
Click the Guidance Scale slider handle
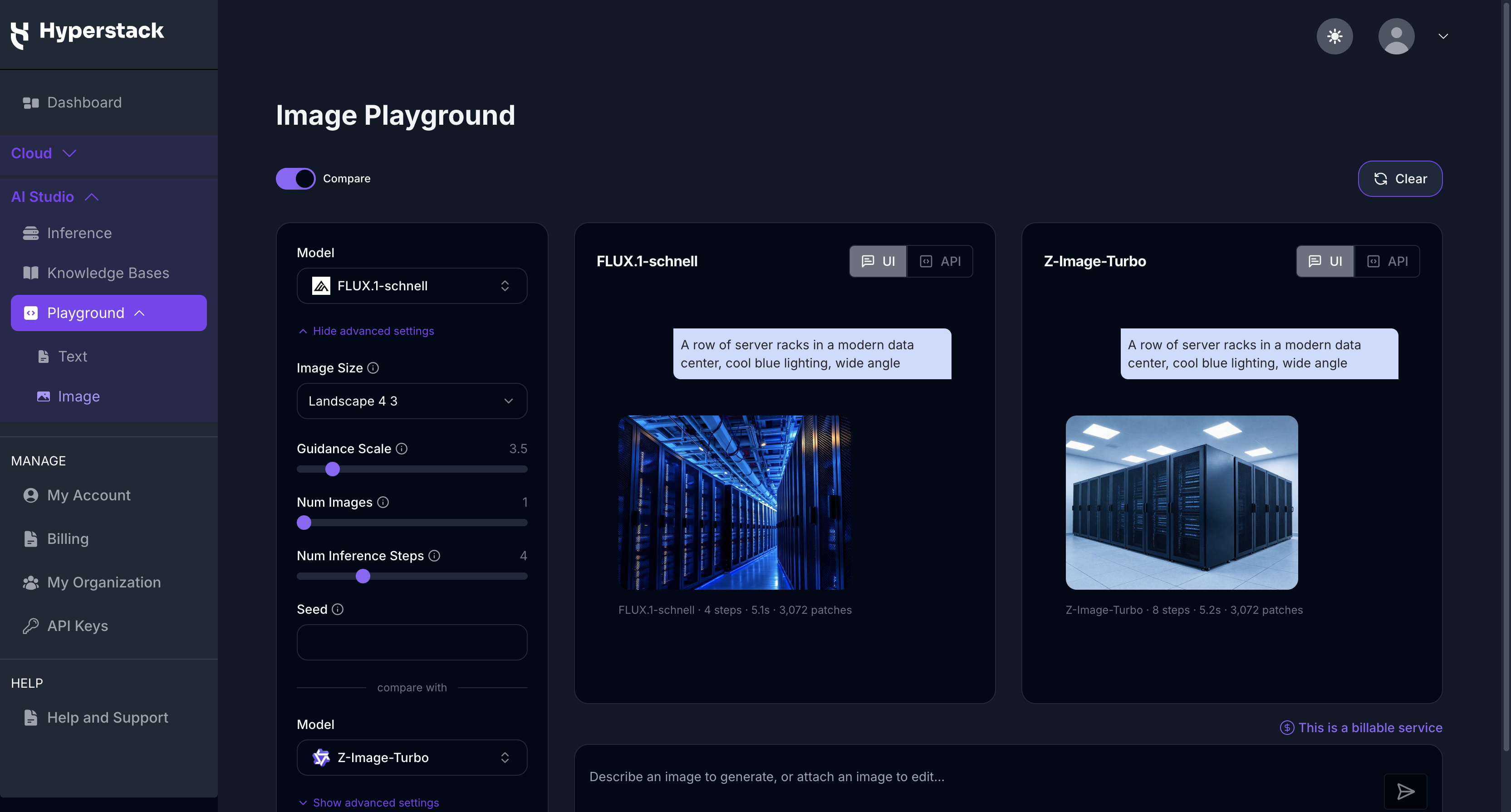pos(333,469)
